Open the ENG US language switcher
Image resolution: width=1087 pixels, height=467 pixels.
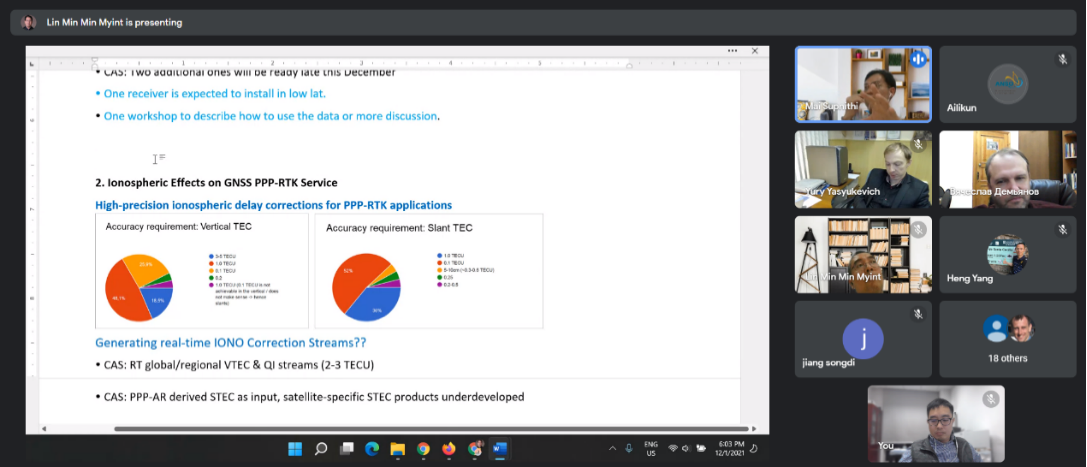pos(651,448)
